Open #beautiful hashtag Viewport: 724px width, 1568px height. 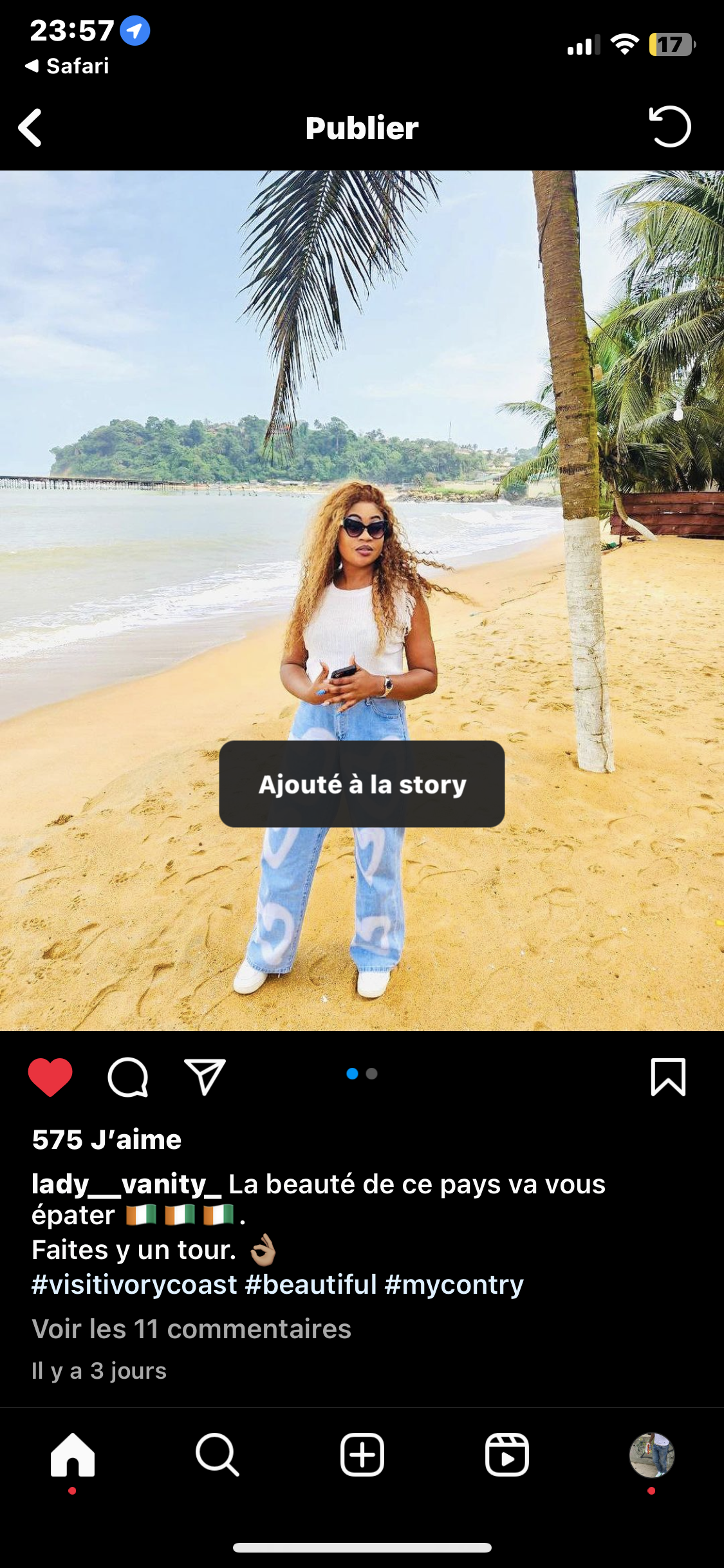point(311,1284)
